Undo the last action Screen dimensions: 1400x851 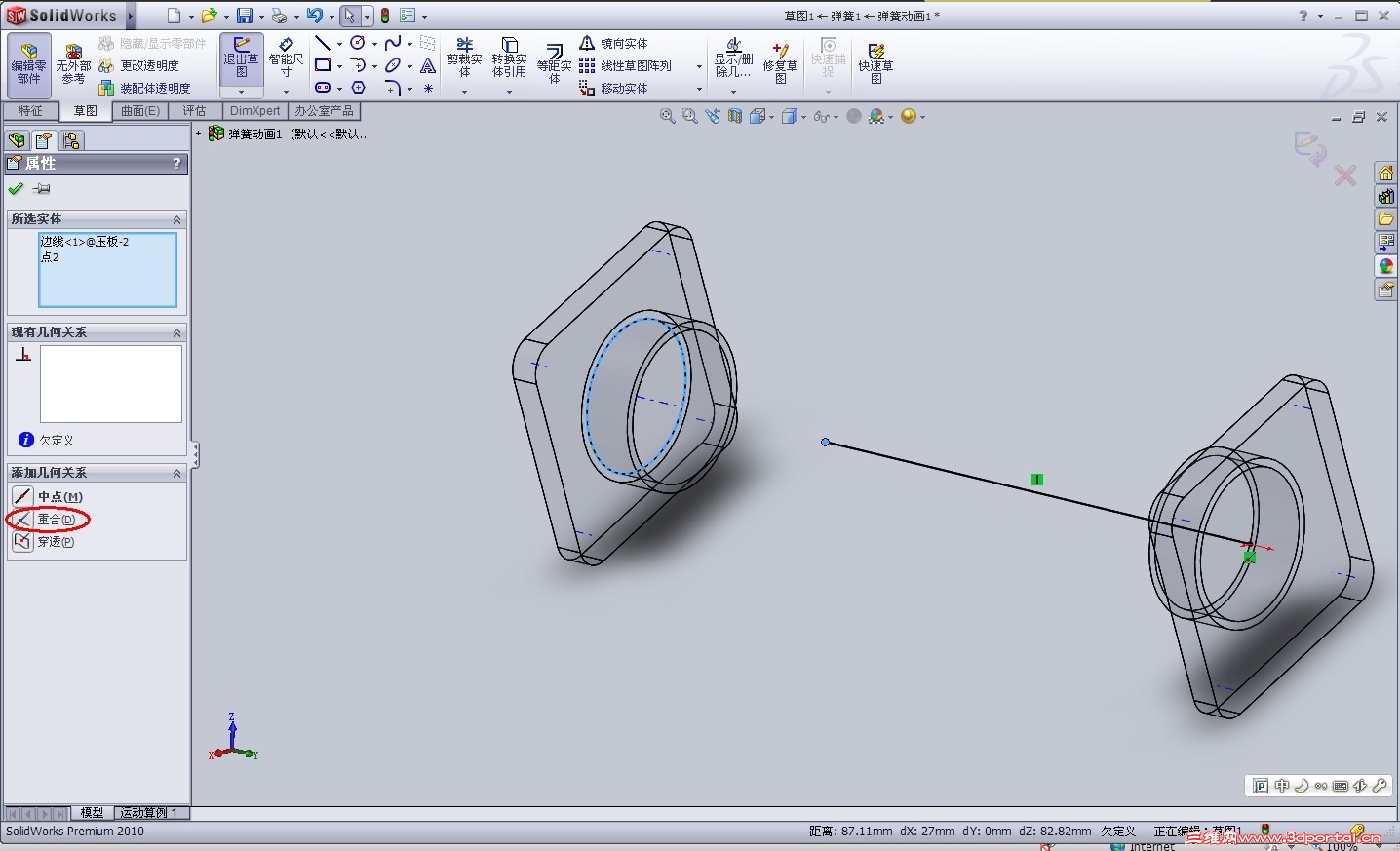pyautogui.click(x=314, y=16)
